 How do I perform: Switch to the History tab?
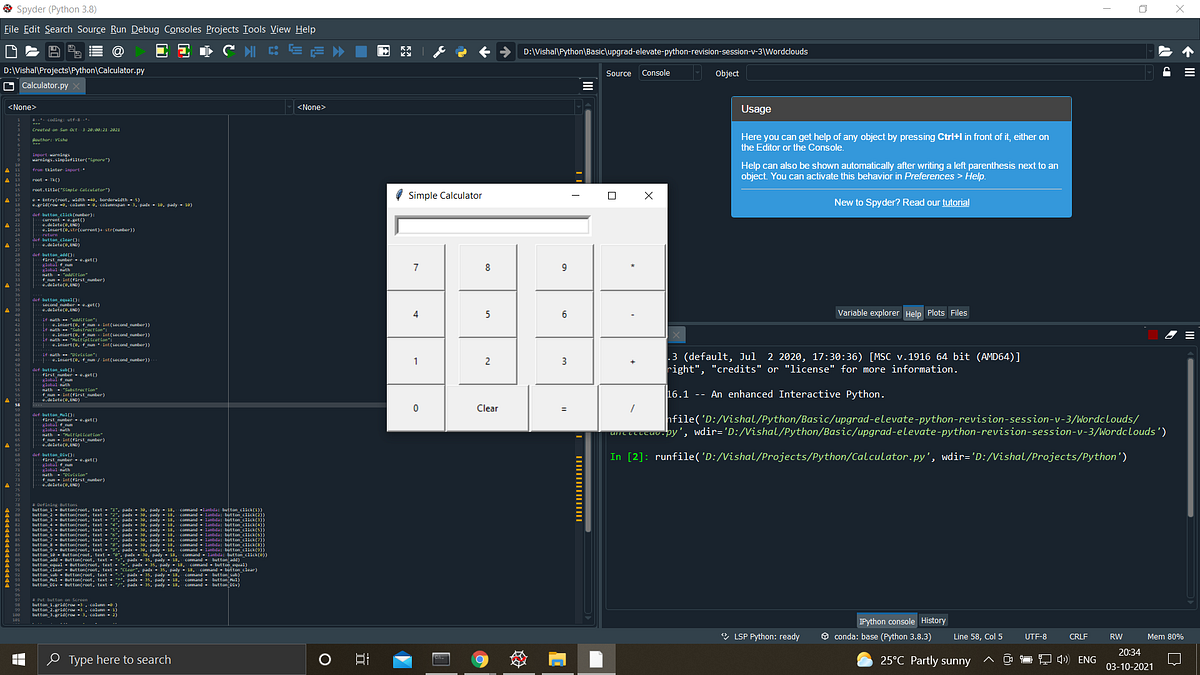(932, 620)
